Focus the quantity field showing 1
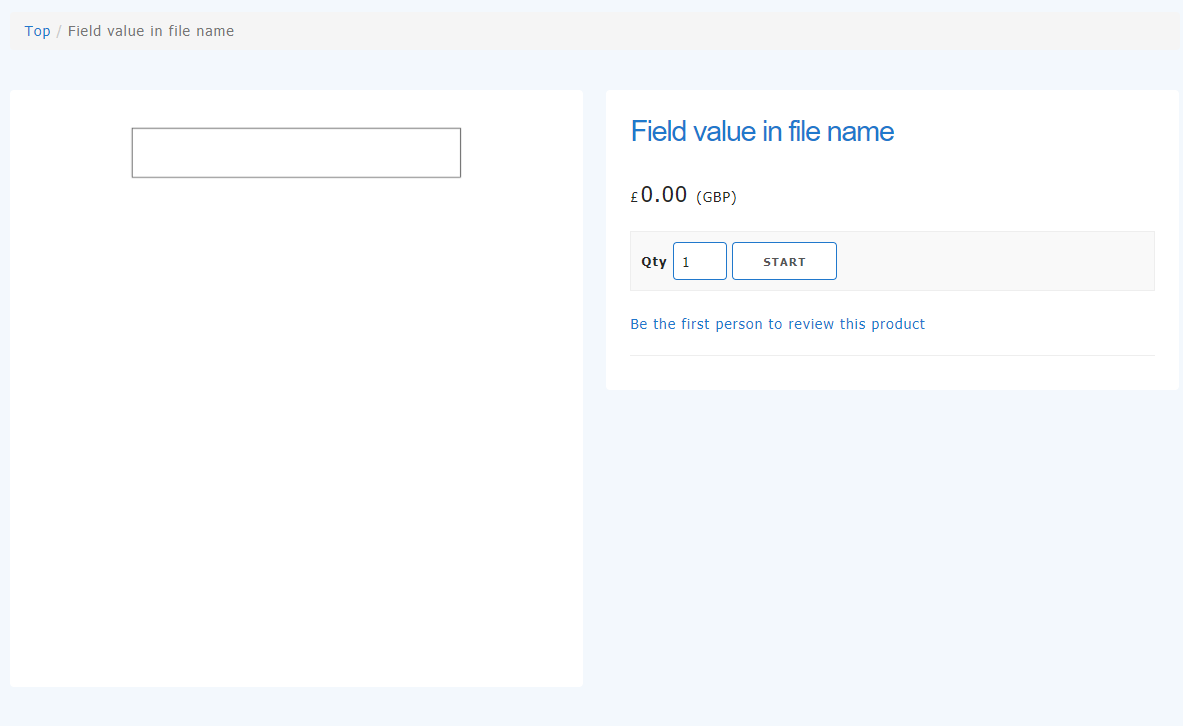1183x726 pixels. coord(699,260)
